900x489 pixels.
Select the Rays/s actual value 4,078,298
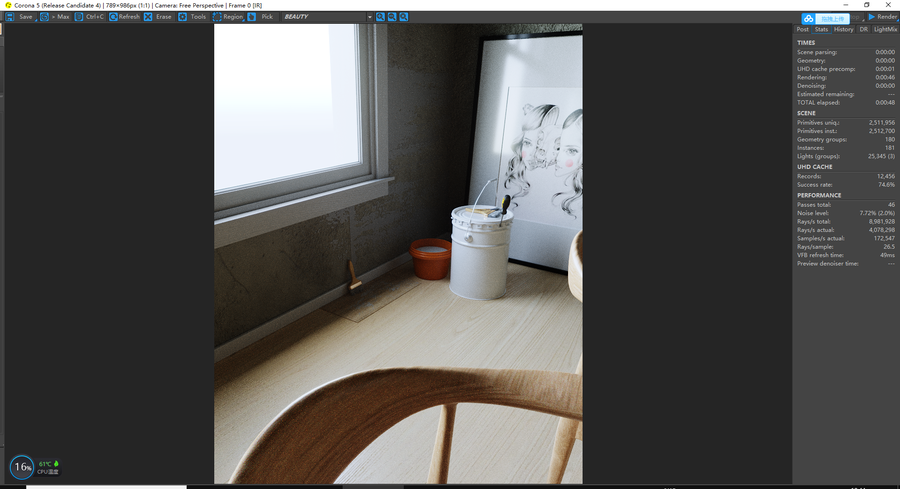point(882,230)
